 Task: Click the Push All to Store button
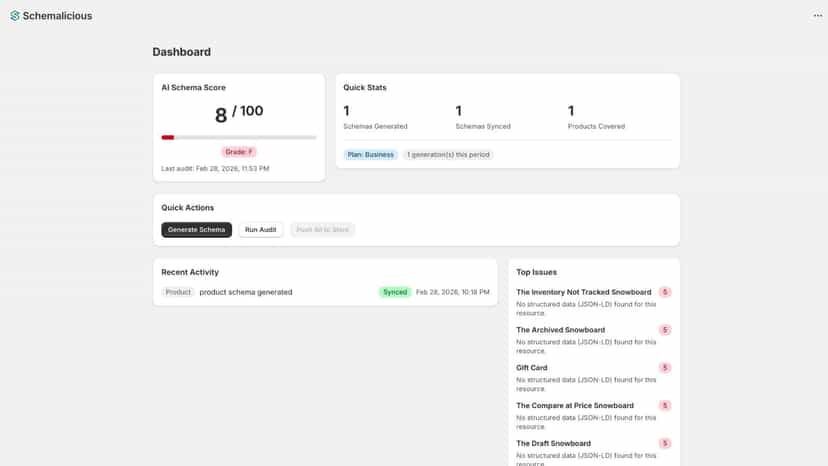coord(322,230)
